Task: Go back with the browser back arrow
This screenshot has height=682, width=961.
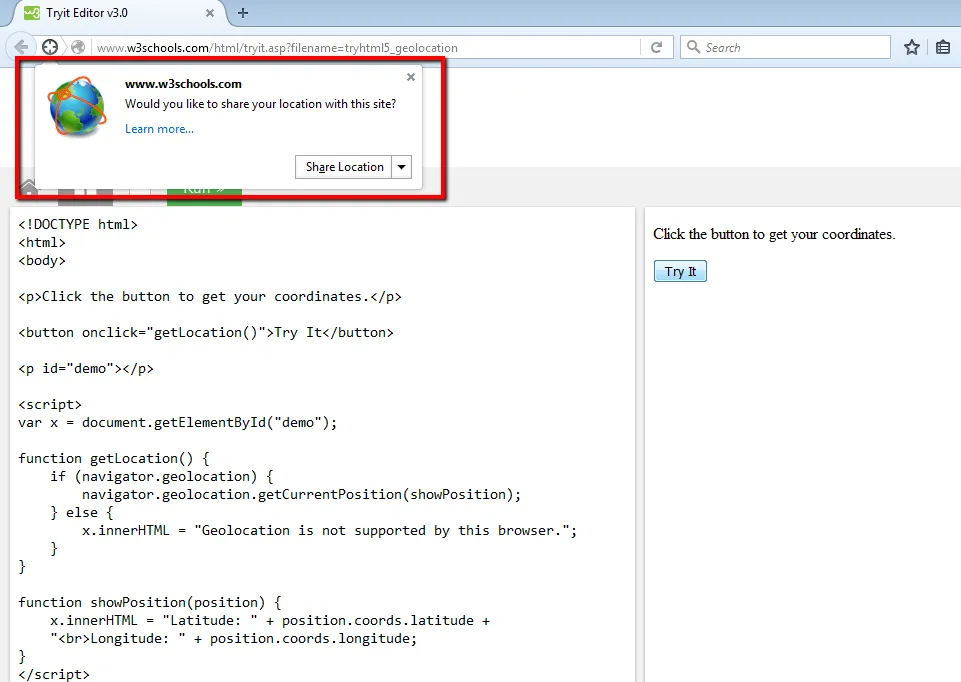Action: pos(21,47)
